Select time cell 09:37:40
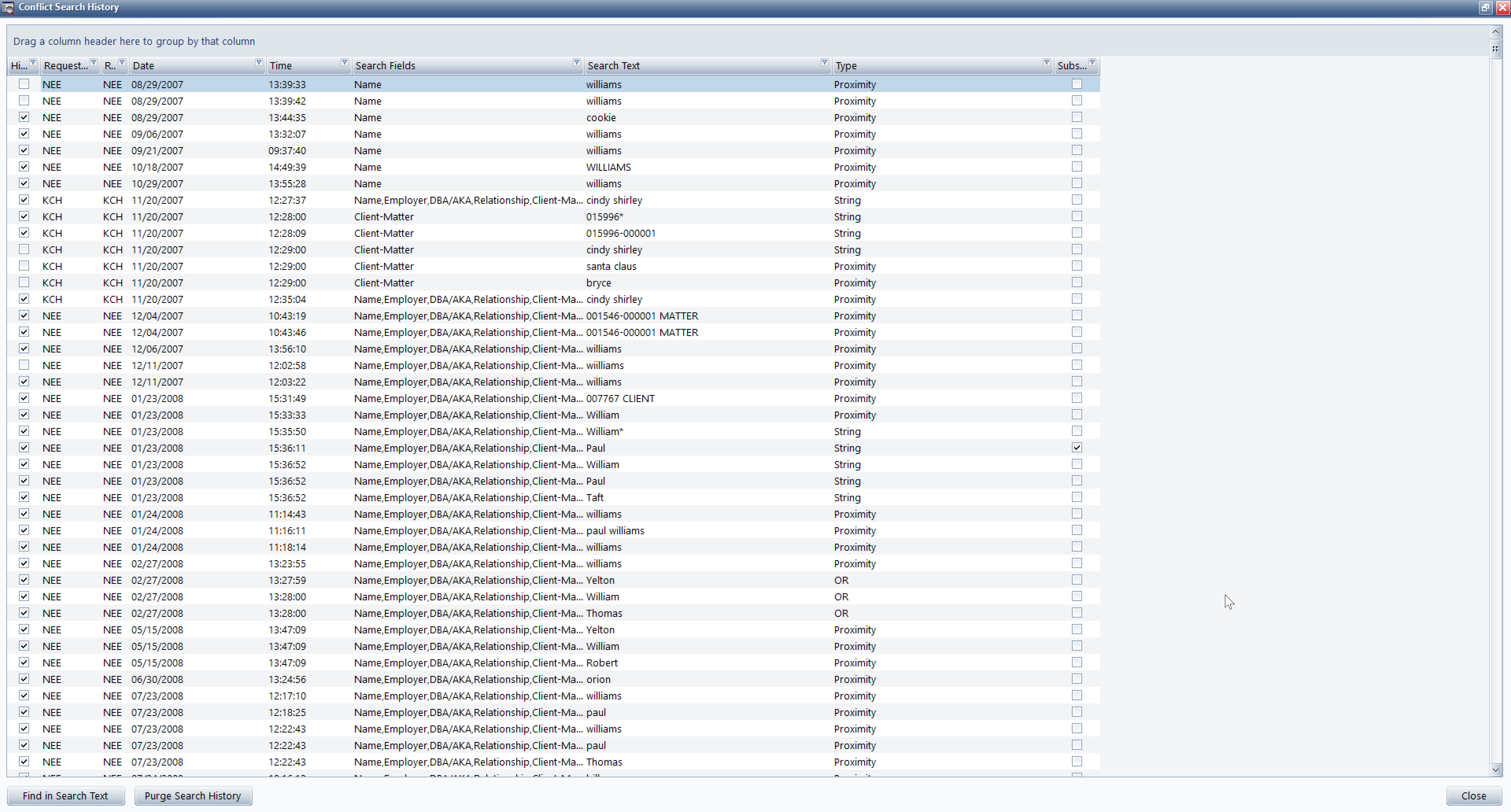Image resolution: width=1511 pixels, height=812 pixels. [287, 151]
